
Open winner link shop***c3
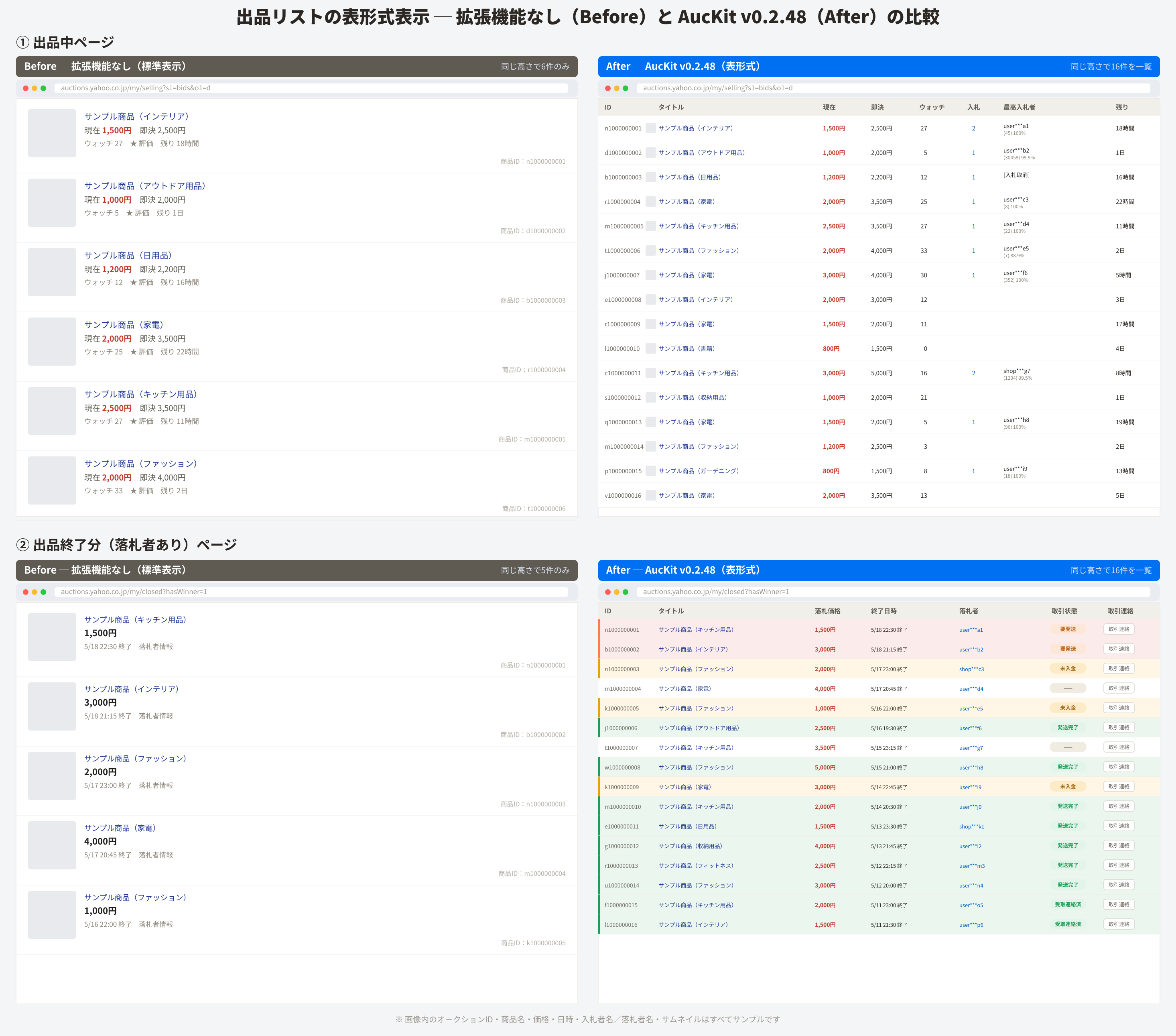coord(972,670)
